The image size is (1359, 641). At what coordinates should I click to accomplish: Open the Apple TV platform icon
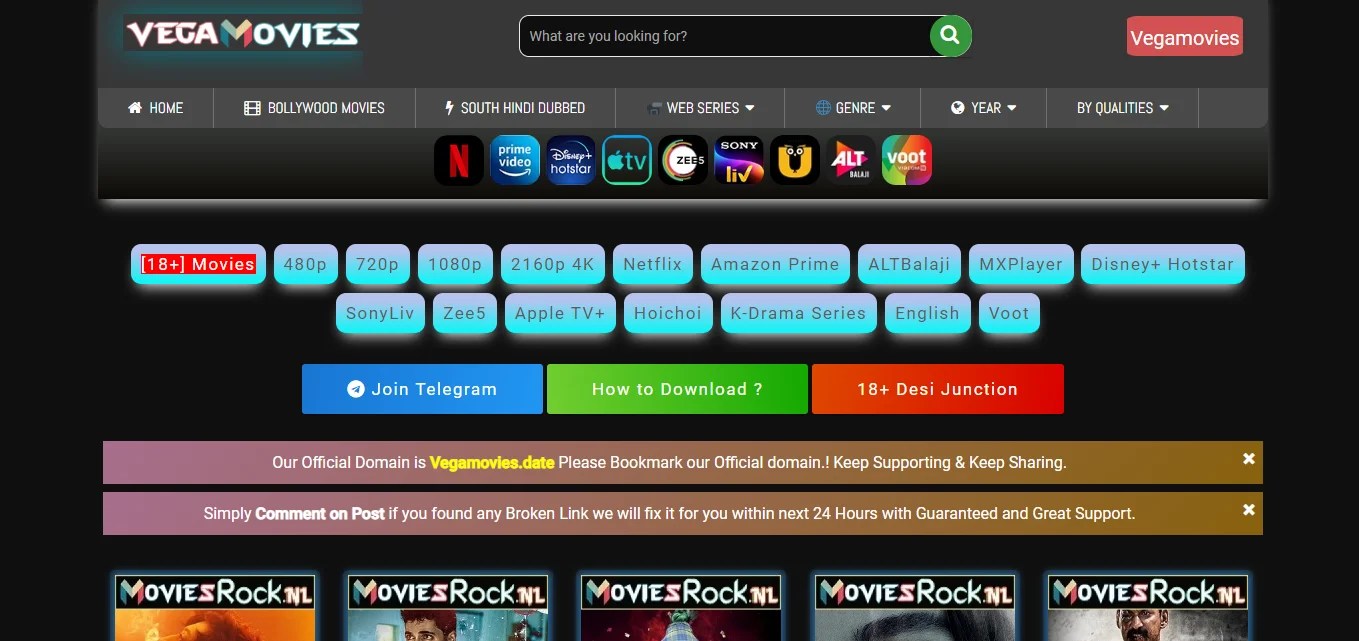(627, 160)
